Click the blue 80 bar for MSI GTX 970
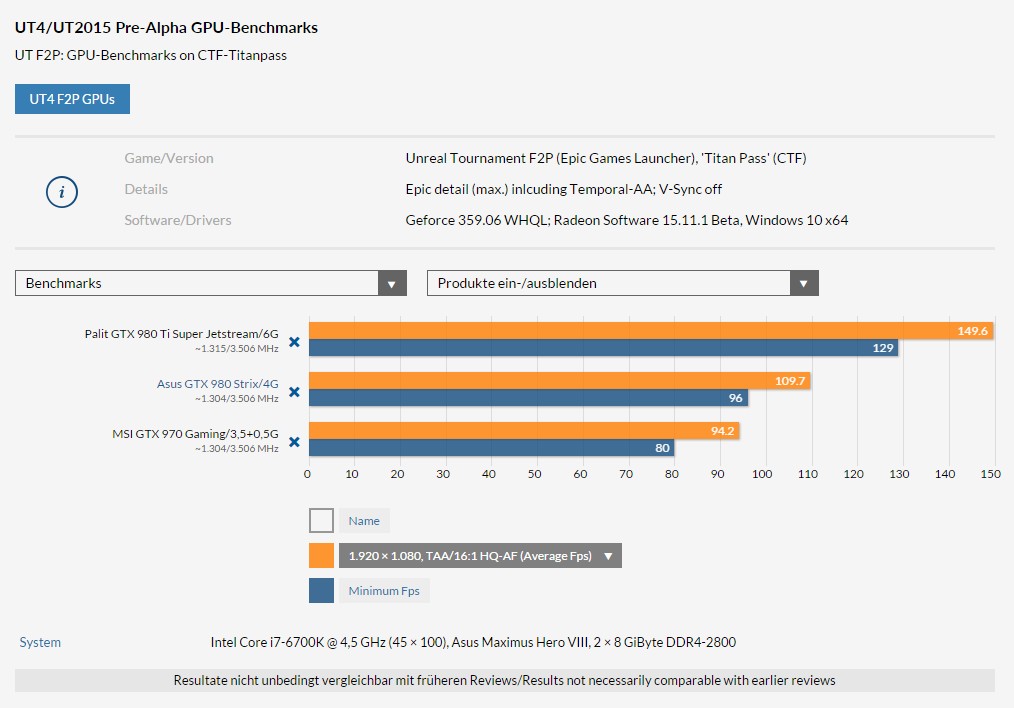The height and width of the screenshot is (708, 1014). point(491,447)
